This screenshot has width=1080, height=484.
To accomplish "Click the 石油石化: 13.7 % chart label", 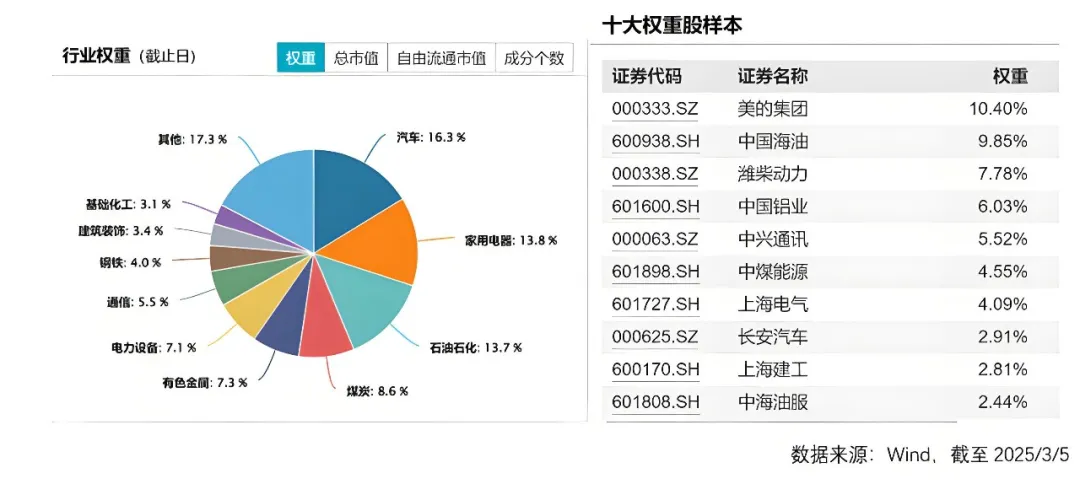I will (x=476, y=347).
